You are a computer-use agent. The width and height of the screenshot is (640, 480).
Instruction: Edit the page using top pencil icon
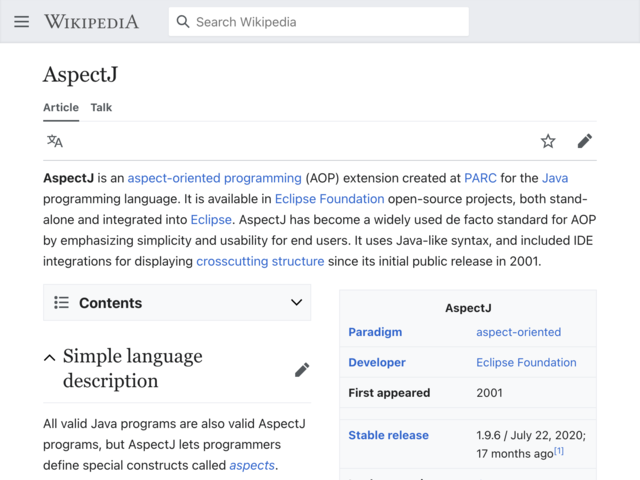pyautogui.click(x=584, y=141)
